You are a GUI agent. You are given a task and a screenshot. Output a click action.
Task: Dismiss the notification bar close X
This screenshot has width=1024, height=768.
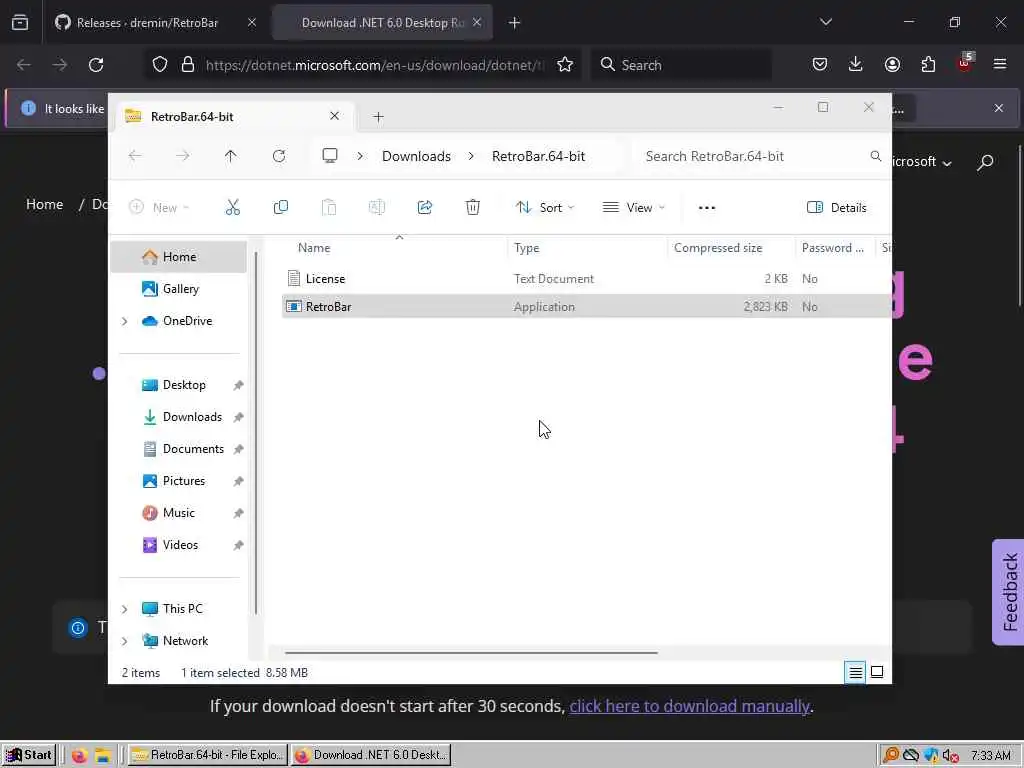[x=999, y=108]
